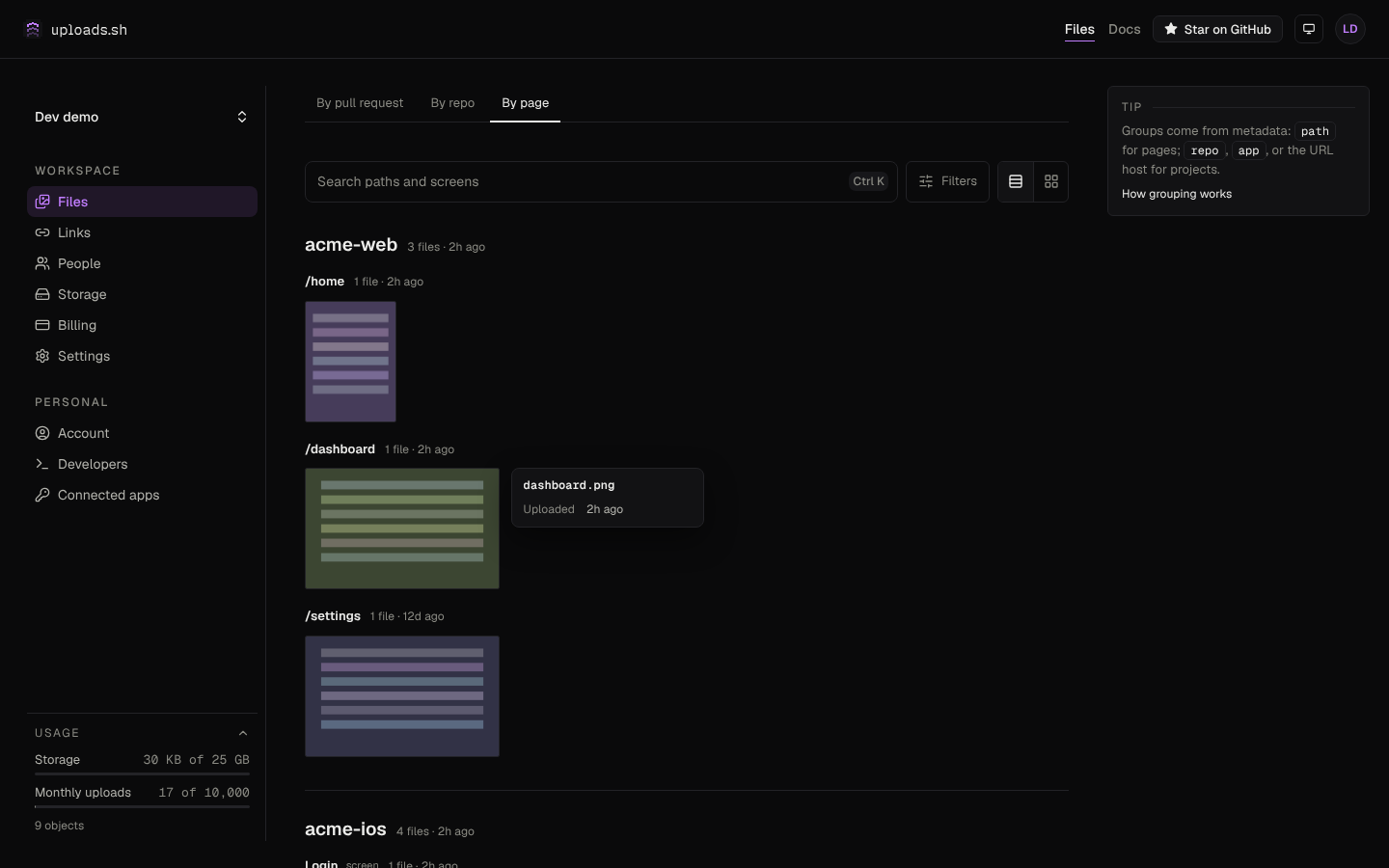Click the Storage usage progress bar
The image size is (1389, 868).
point(142,773)
